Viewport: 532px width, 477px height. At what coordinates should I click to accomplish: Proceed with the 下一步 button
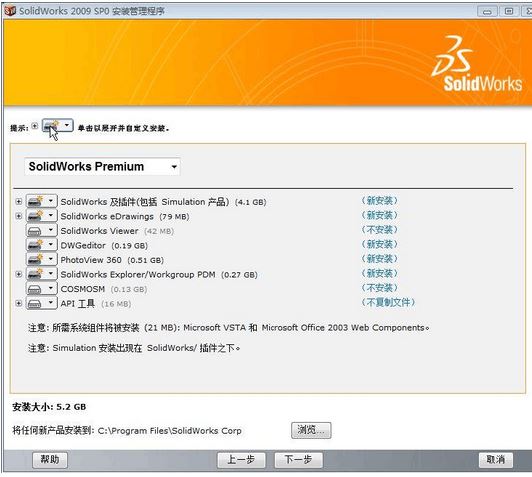click(x=299, y=460)
